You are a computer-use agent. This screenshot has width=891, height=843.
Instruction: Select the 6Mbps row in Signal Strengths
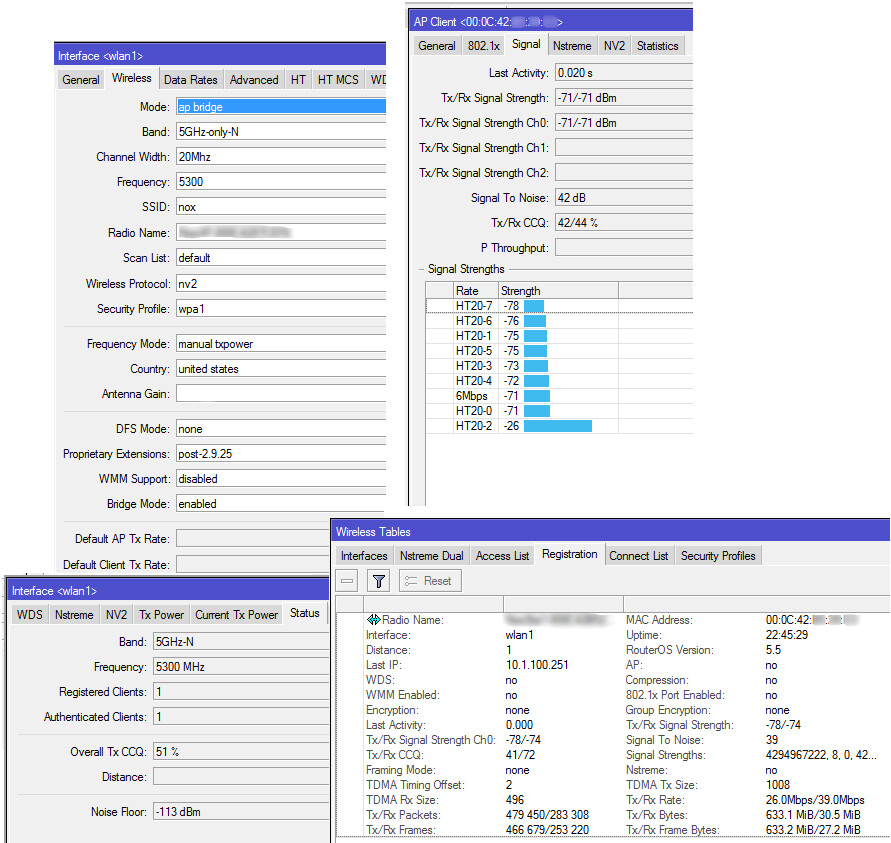coord(559,396)
